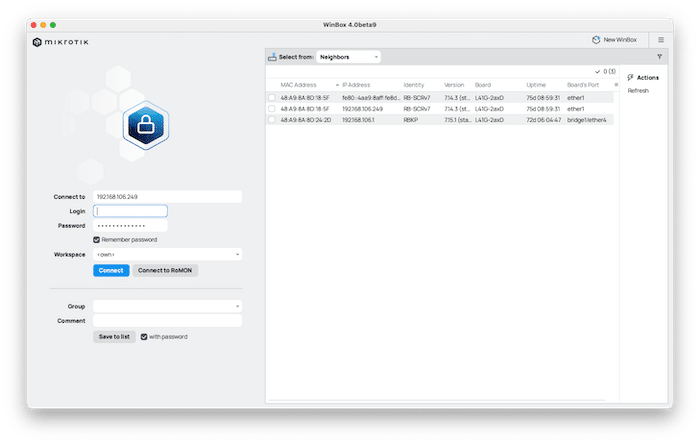Sort by Board column header
Image resolution: width=700 pixels, height=444 pixels.
[x=483, y=85]
